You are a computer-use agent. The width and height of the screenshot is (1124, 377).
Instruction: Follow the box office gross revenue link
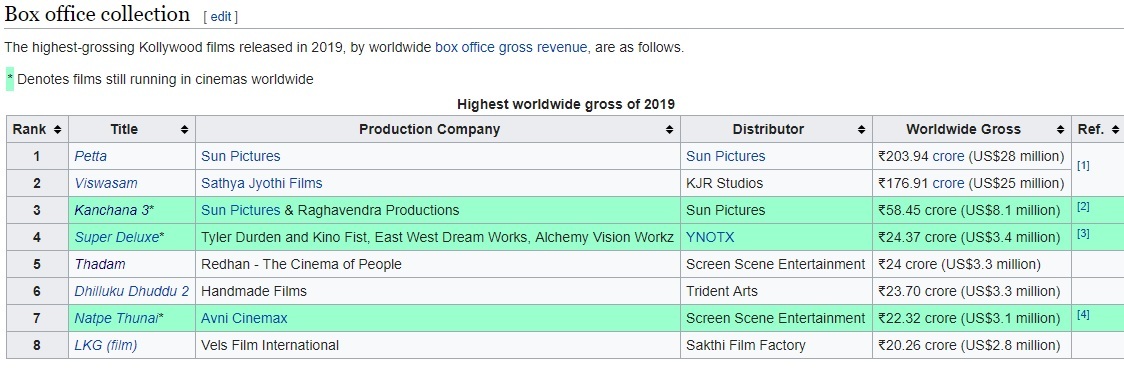pos(511,48)
